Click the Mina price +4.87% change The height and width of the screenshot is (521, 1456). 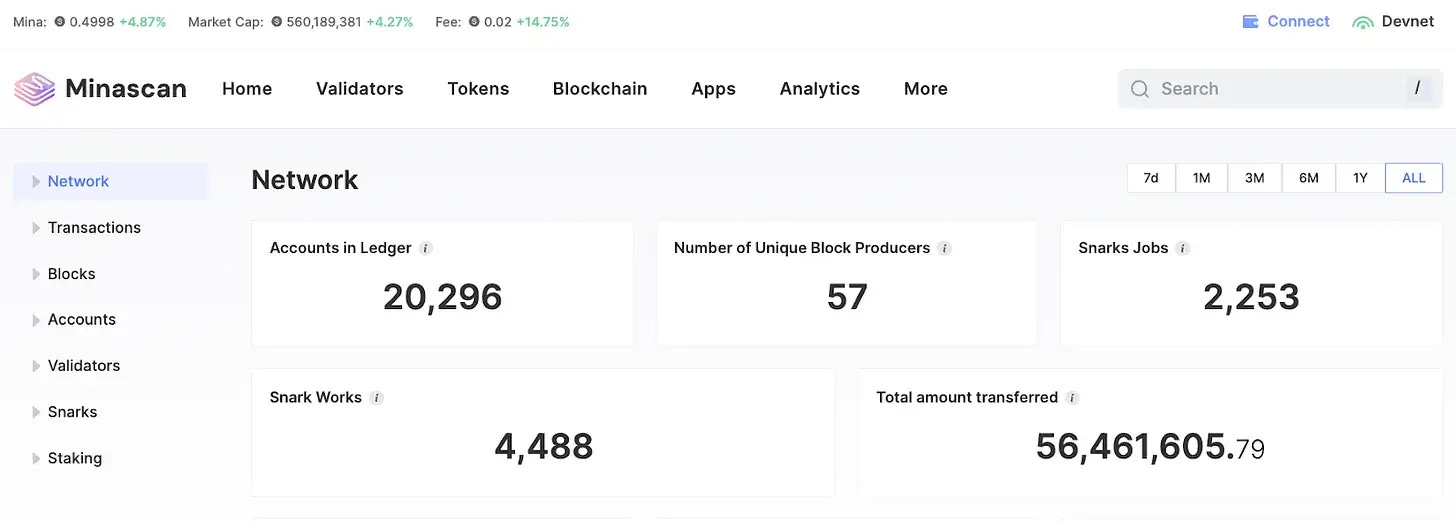point(143,22)
